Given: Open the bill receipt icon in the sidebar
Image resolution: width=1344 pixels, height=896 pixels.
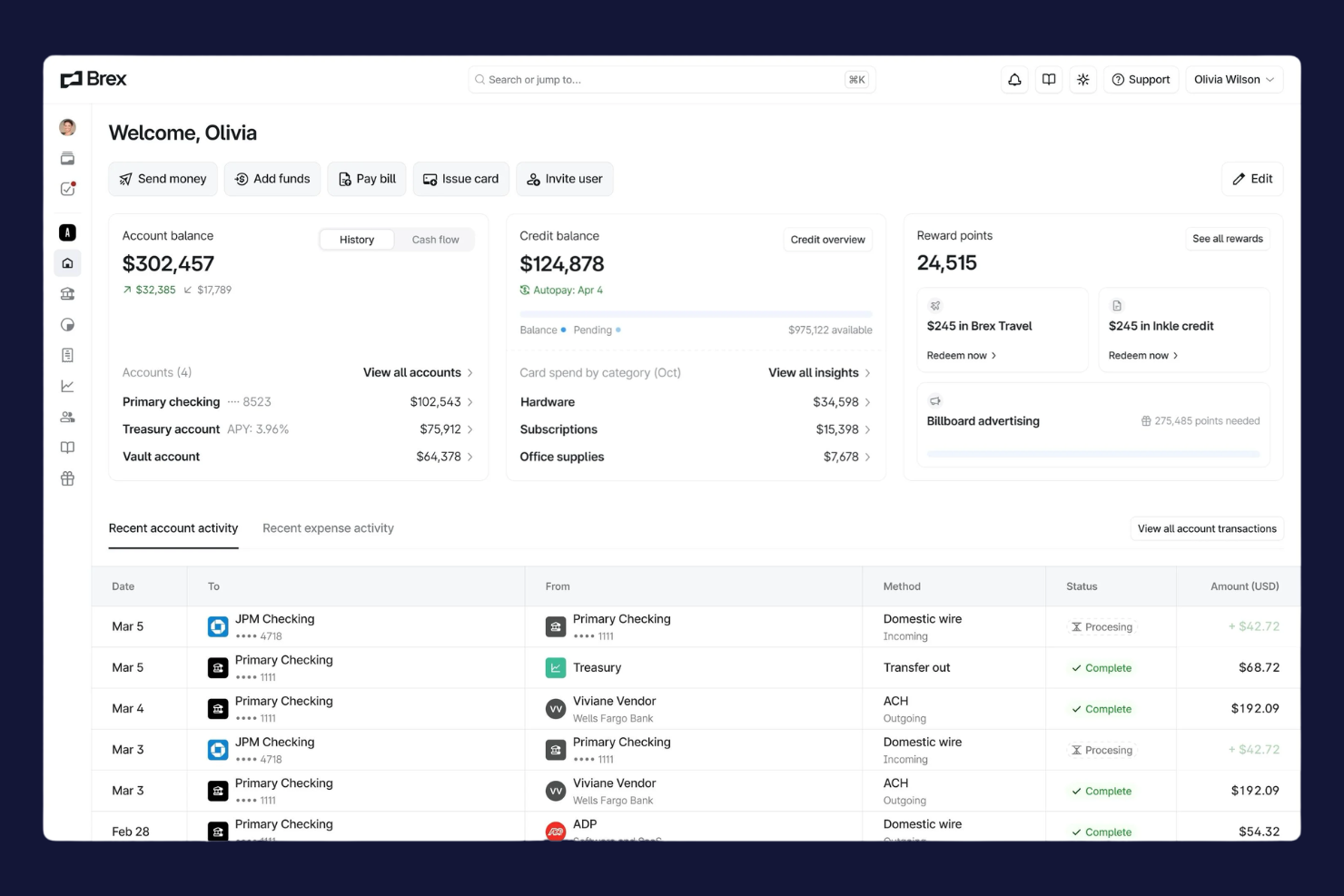Looking at the screenshot, I should (x=67, y=354).
